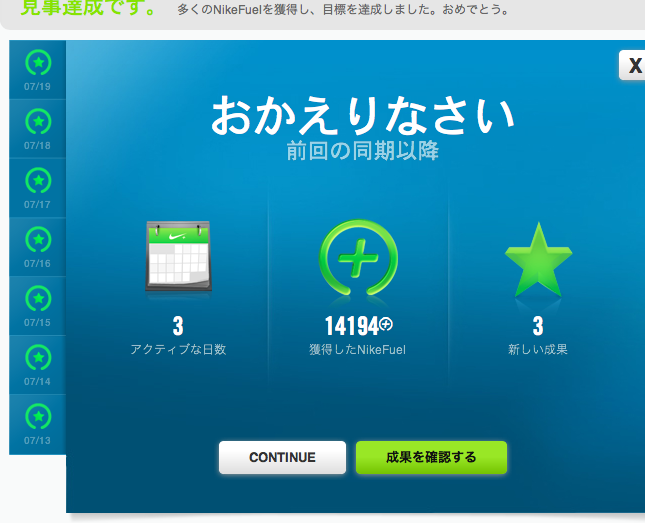Click the 14194 NikeFuel earned number
This screenshot has height=523, width=645.
[x=351, y=326]
